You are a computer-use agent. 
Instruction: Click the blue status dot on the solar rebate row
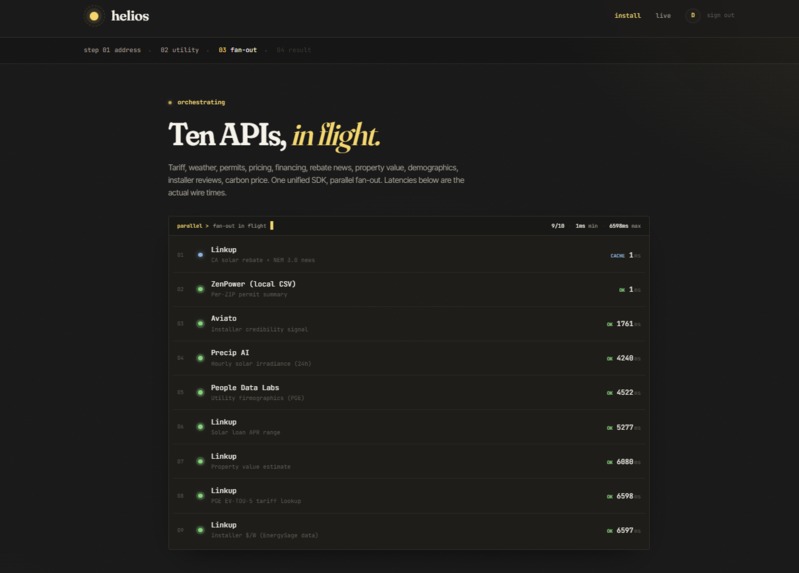(x=200, y=254)
